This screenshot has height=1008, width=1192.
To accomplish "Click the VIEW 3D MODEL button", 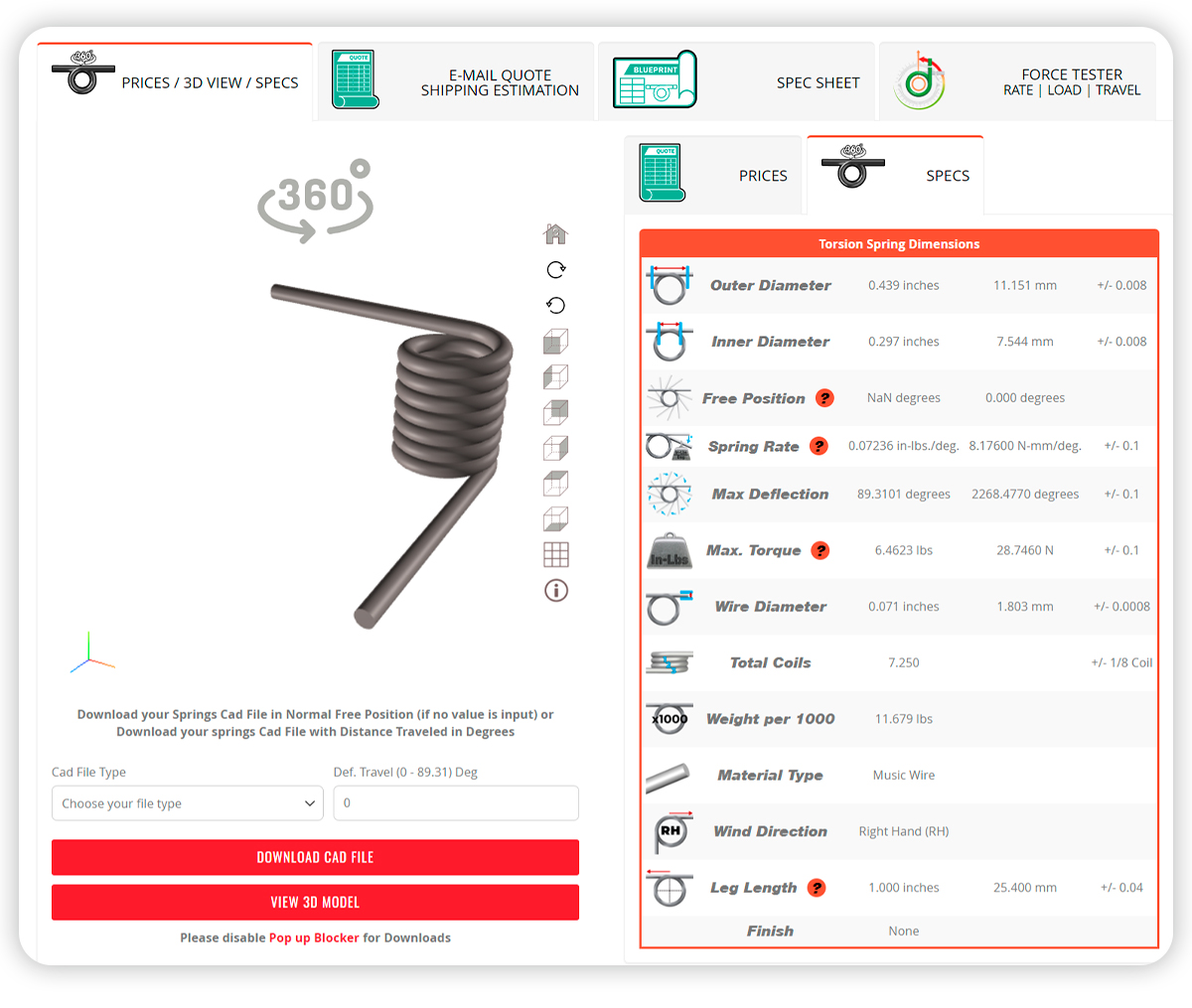I will pyautogui.click(x=315, y=903).
